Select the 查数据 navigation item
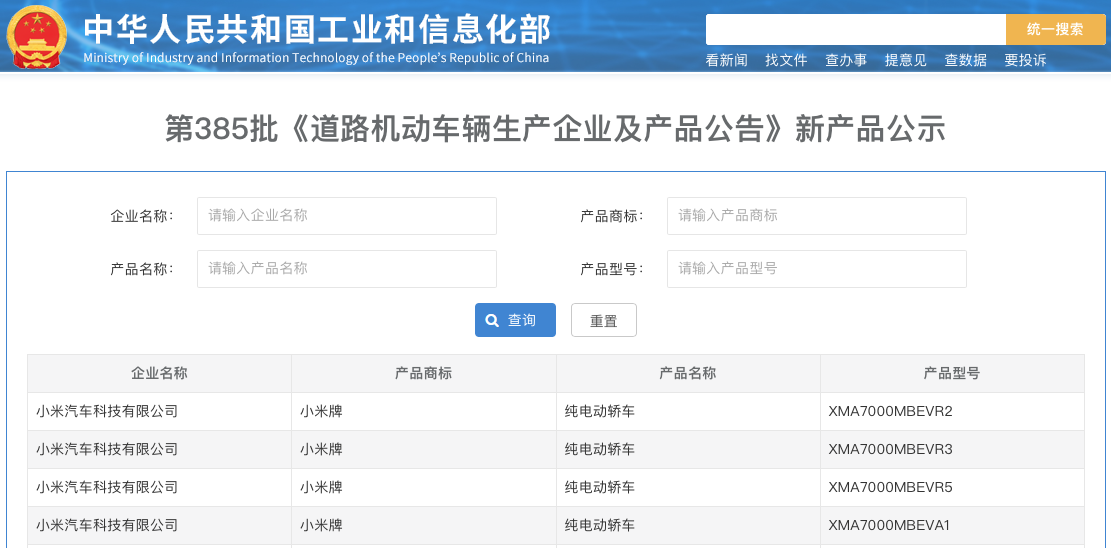 (965, 60)
